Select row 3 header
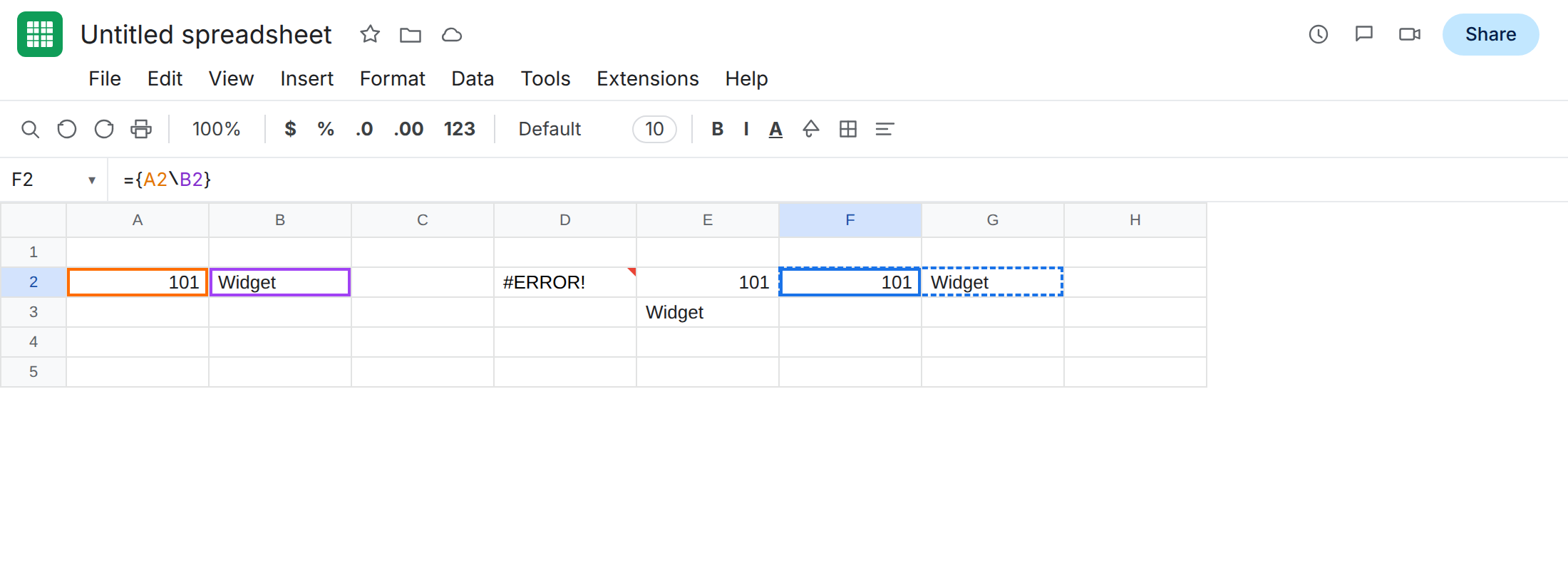 33,312
